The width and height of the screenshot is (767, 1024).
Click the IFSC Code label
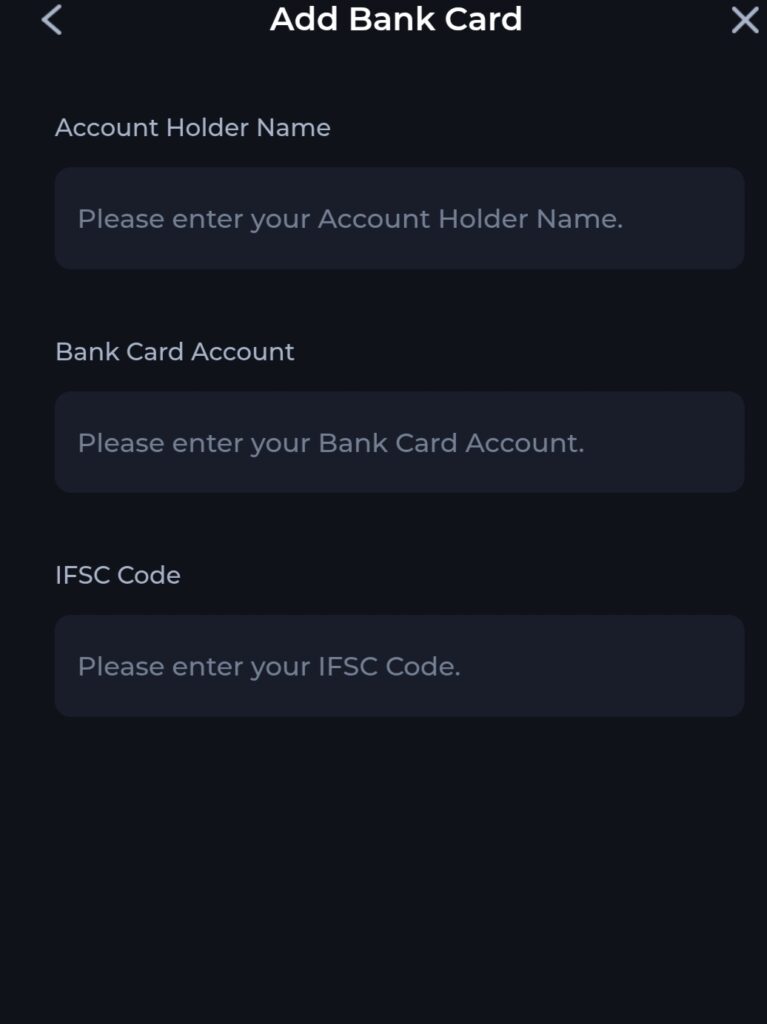pyautogui.click(x=118, y=575)
